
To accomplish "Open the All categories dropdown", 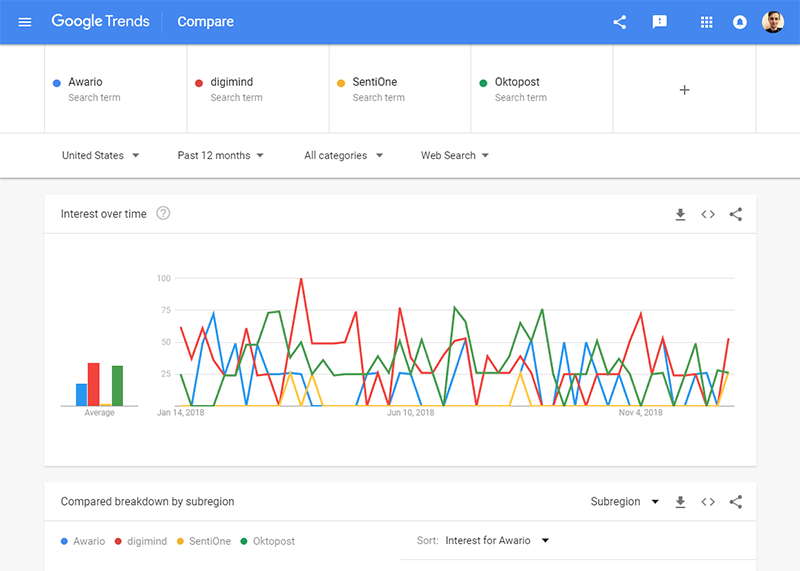I will pos(343,155).
